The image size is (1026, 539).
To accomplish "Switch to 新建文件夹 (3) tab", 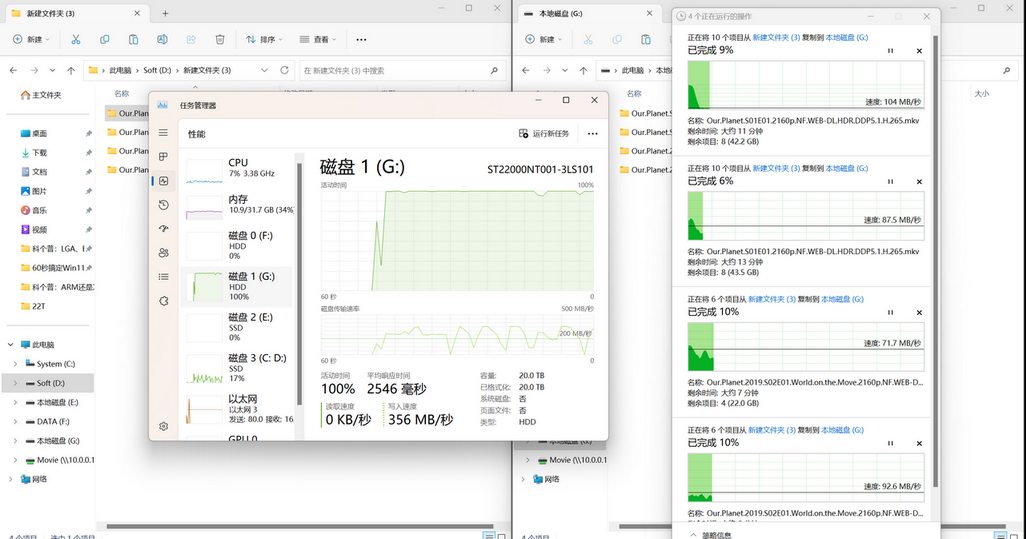I will [77, 13].
